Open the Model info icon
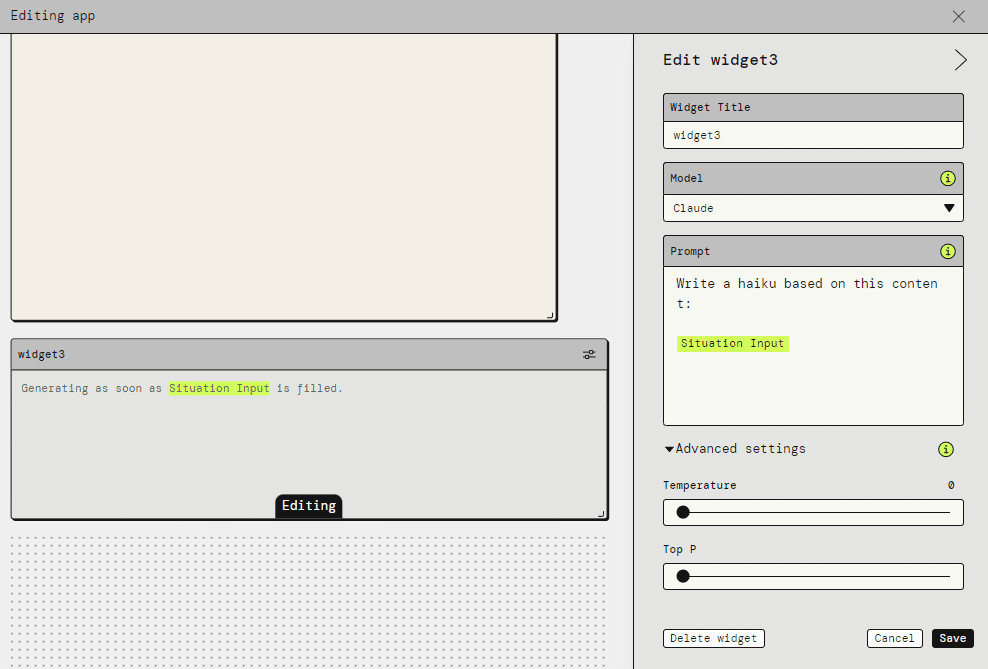Screen dimensions: 988x669 (947, 178)
